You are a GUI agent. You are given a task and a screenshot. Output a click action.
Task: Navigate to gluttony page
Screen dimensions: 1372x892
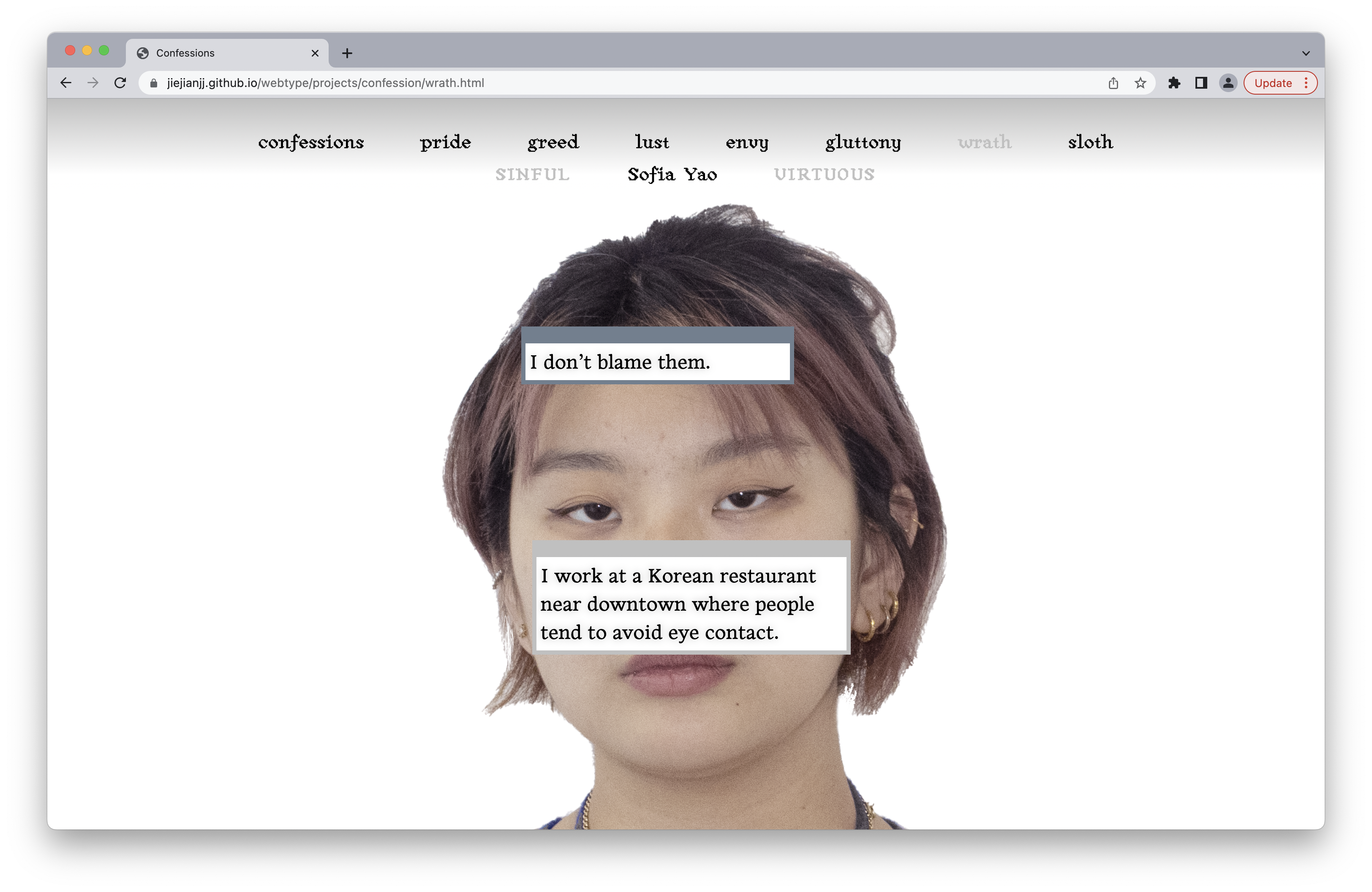coord(863,142)
